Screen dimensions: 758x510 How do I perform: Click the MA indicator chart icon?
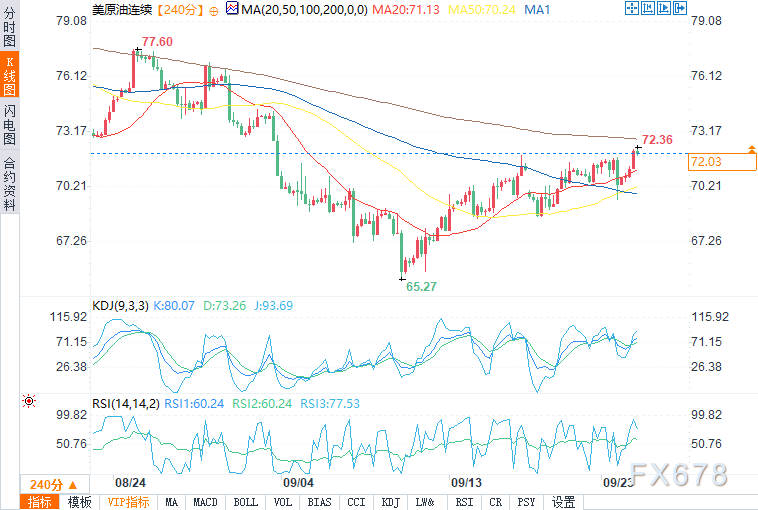tap(232, 8)
